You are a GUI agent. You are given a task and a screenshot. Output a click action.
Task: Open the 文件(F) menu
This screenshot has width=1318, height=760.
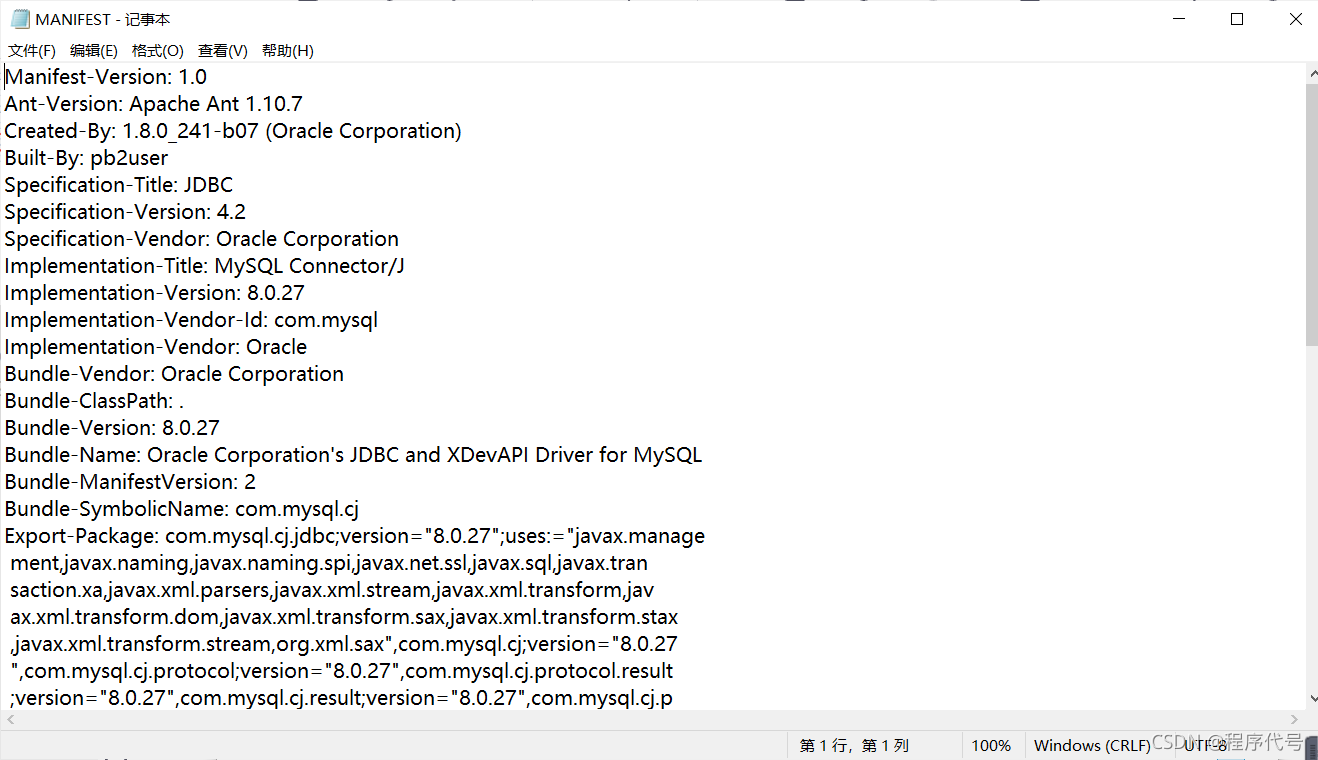pos(32,50)
